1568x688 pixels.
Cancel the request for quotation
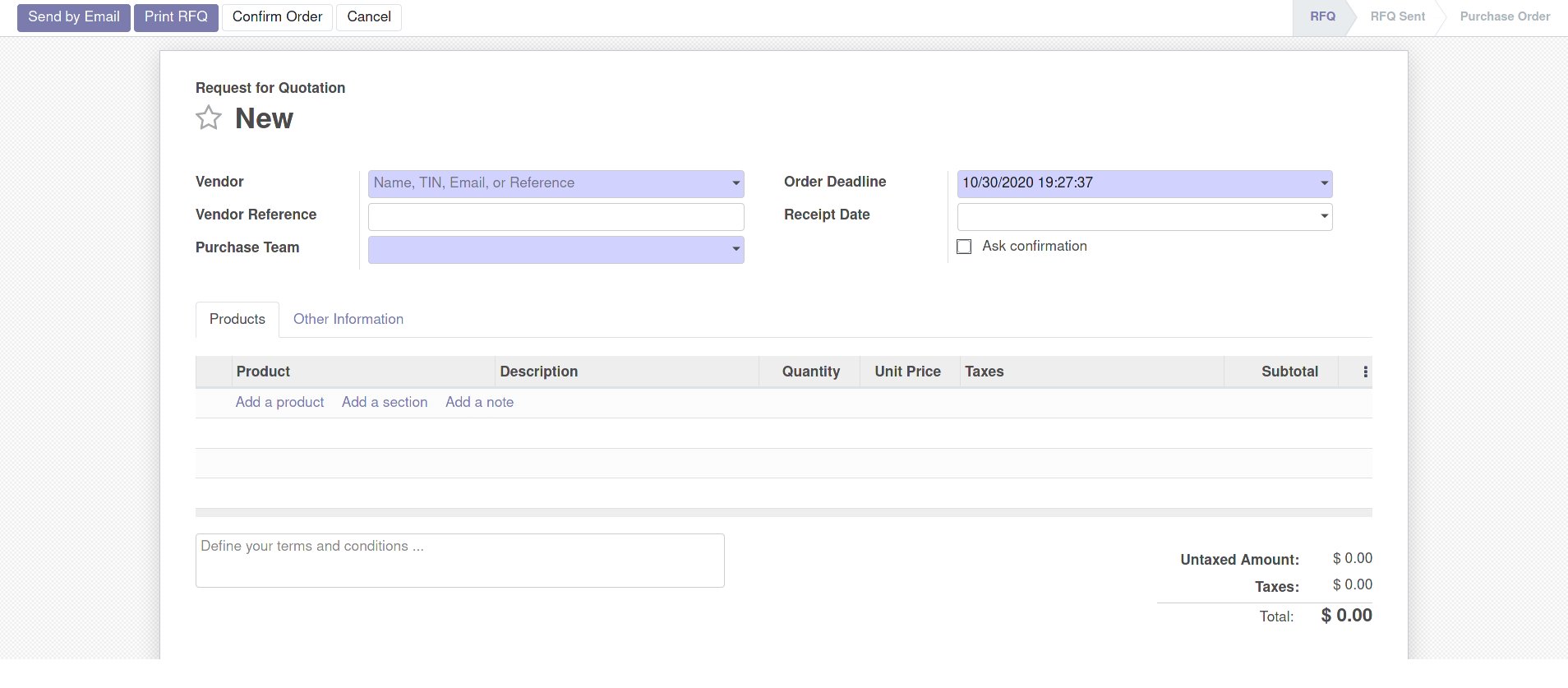(x=368, y=17)
